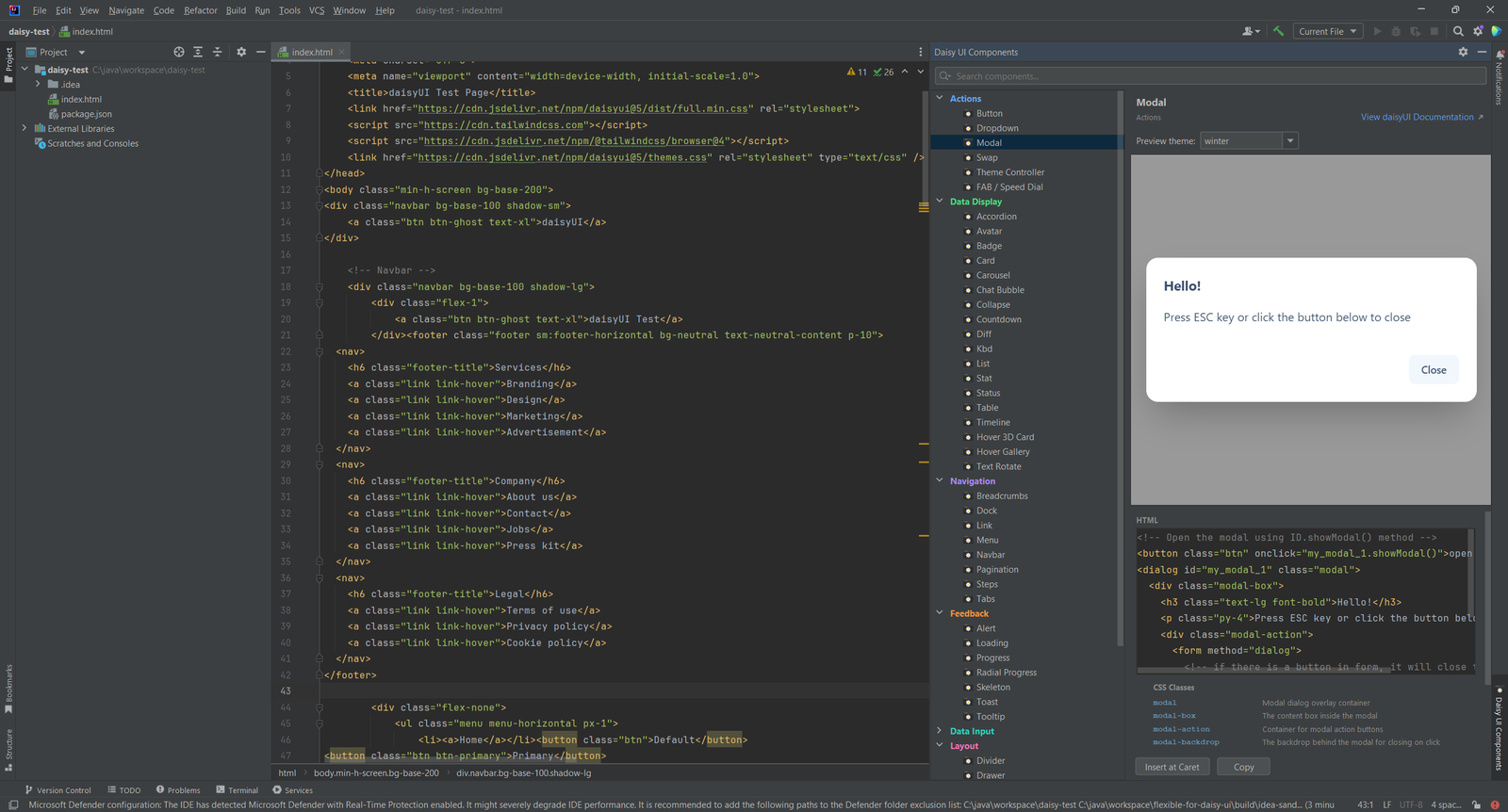
Task: Expand External Libraries node
Action: coord(25,128)
